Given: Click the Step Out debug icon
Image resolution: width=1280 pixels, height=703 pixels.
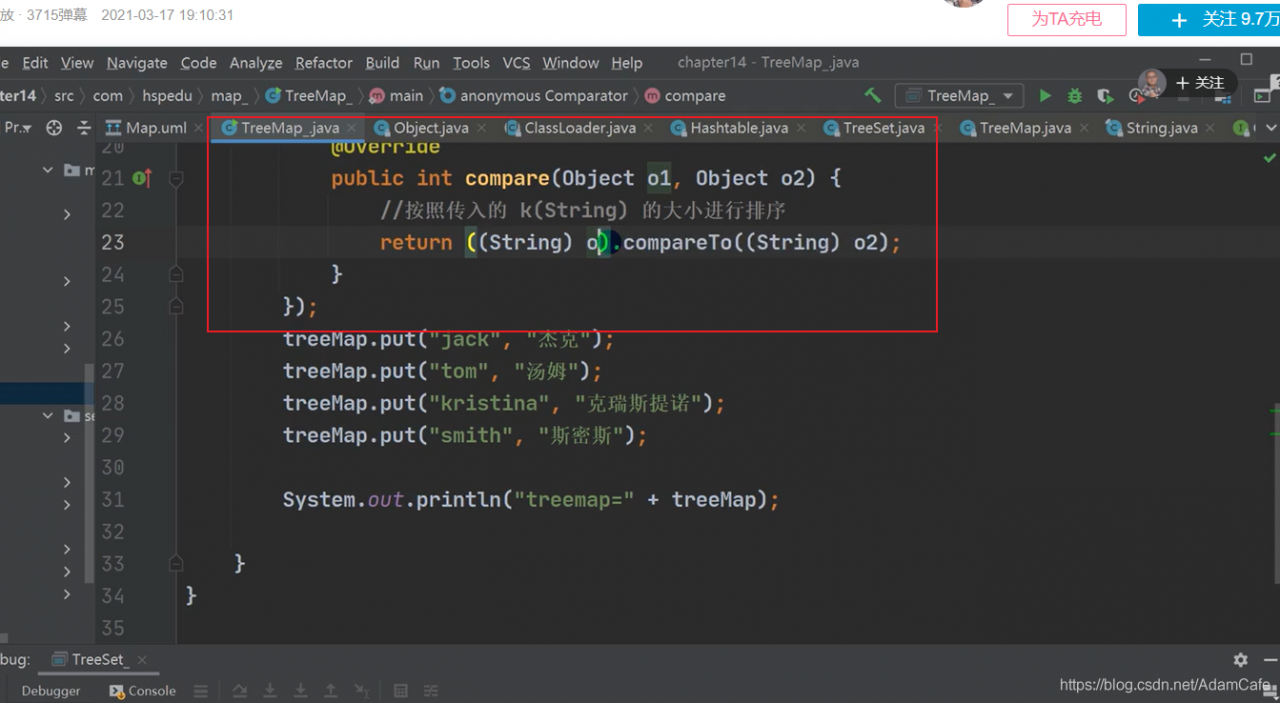Looking at the screenshot, I should (331, 691).
